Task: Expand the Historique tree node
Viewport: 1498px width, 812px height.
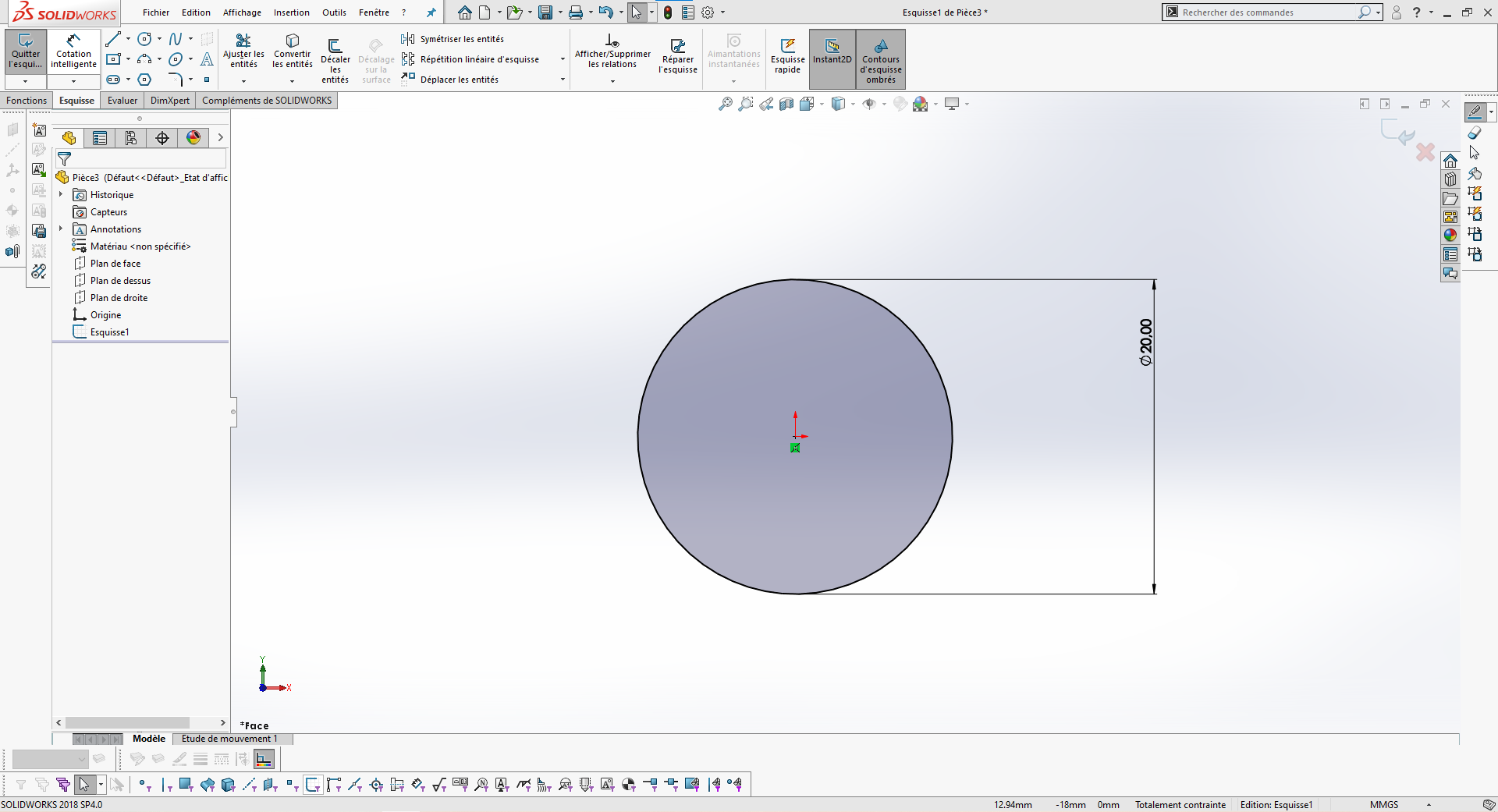Action: [x=61, y=195]
